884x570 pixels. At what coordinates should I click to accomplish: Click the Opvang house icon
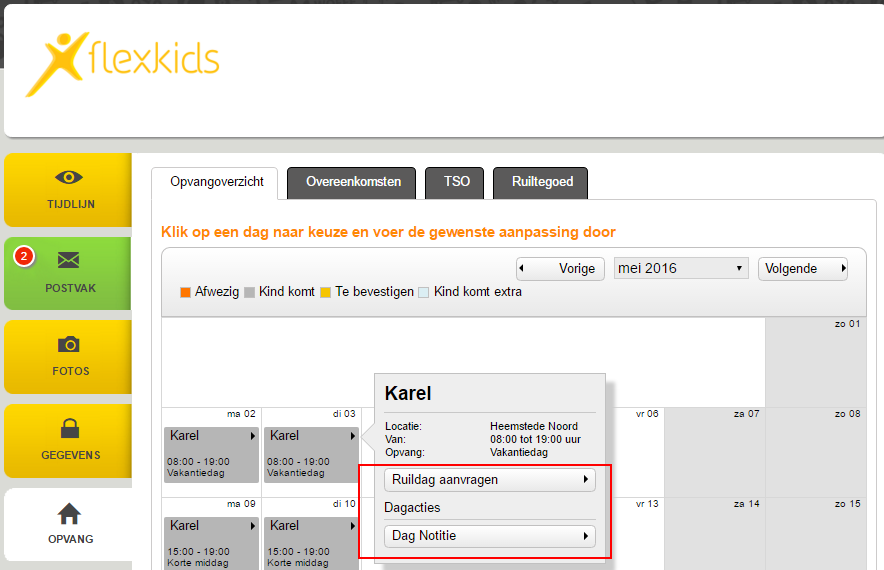[69, 514]
